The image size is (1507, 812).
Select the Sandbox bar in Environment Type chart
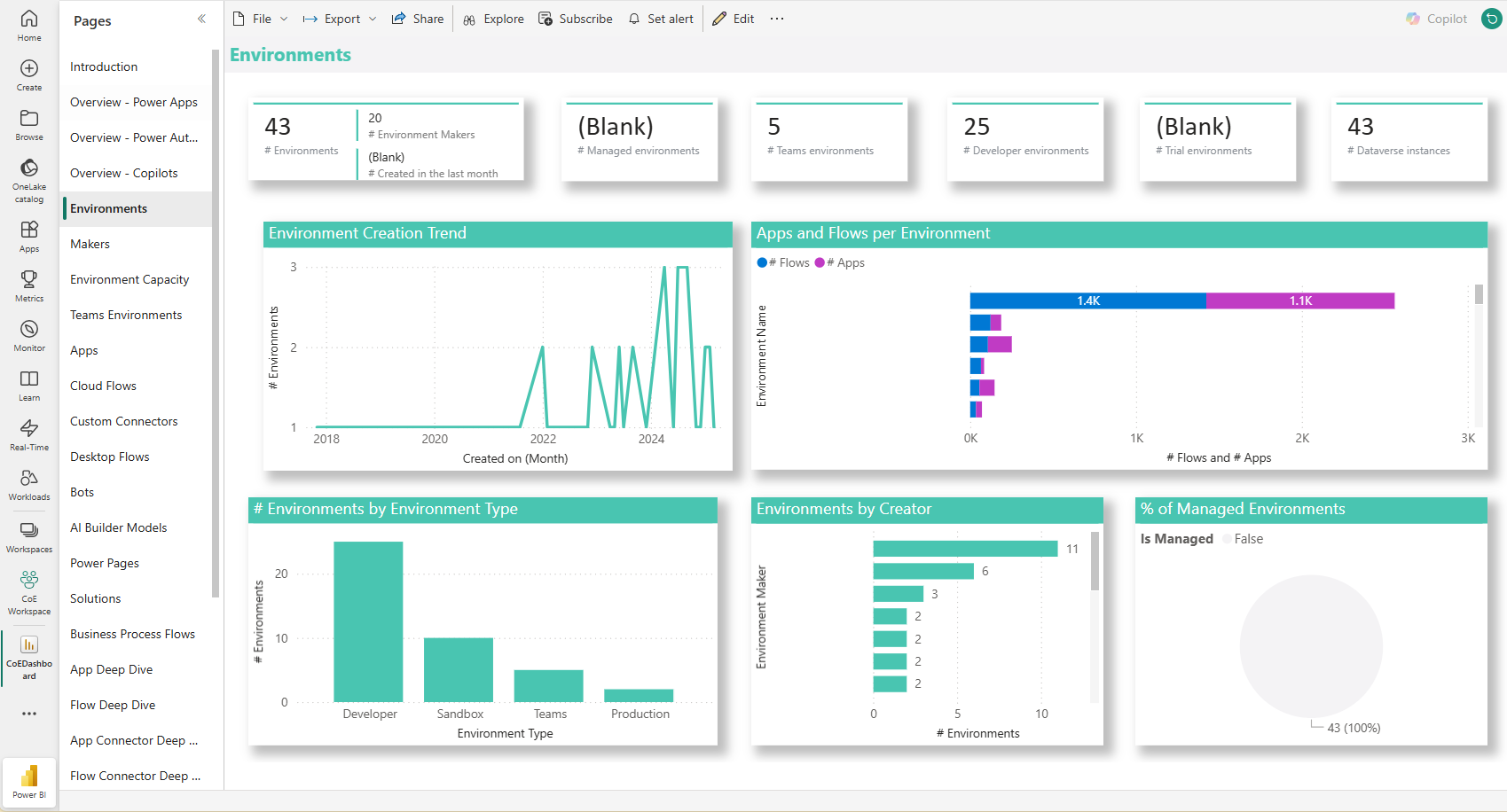(x=459, y=669)
